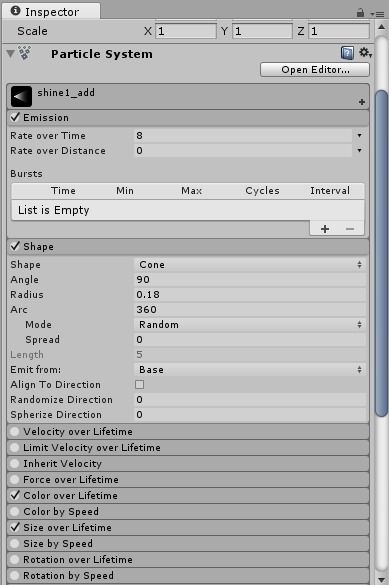Click the Radius field showing 0.18
Screen dimensions: 389x585
coord(250,294)
